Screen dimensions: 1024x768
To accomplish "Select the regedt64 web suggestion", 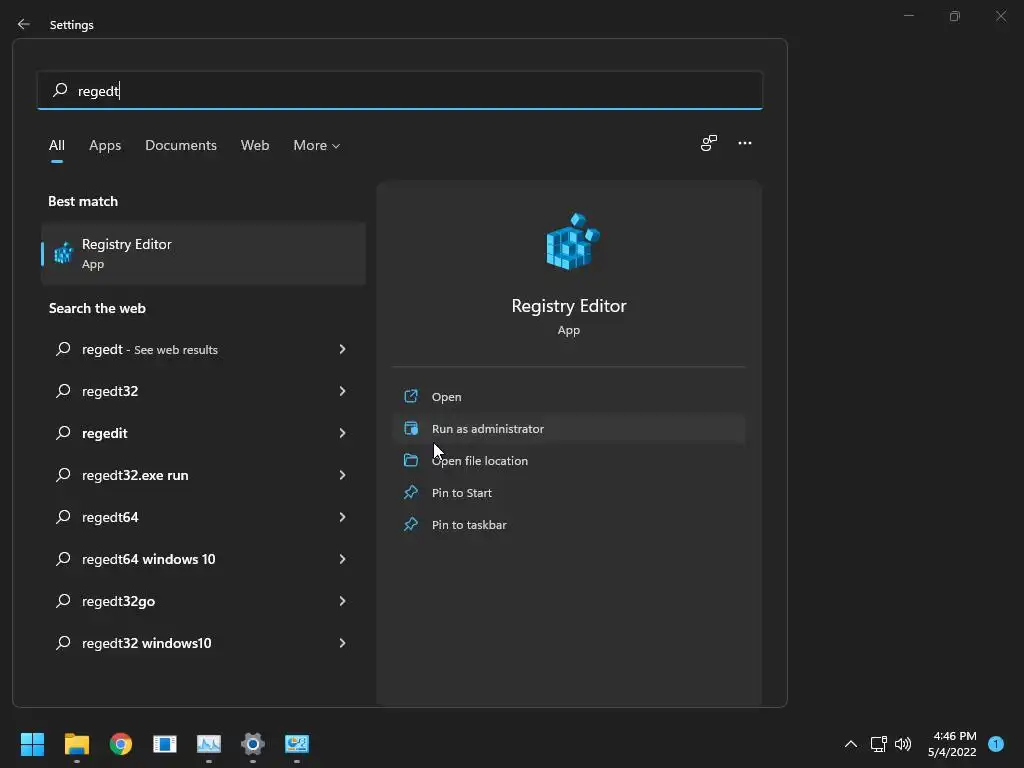I will tap(203, 517).
